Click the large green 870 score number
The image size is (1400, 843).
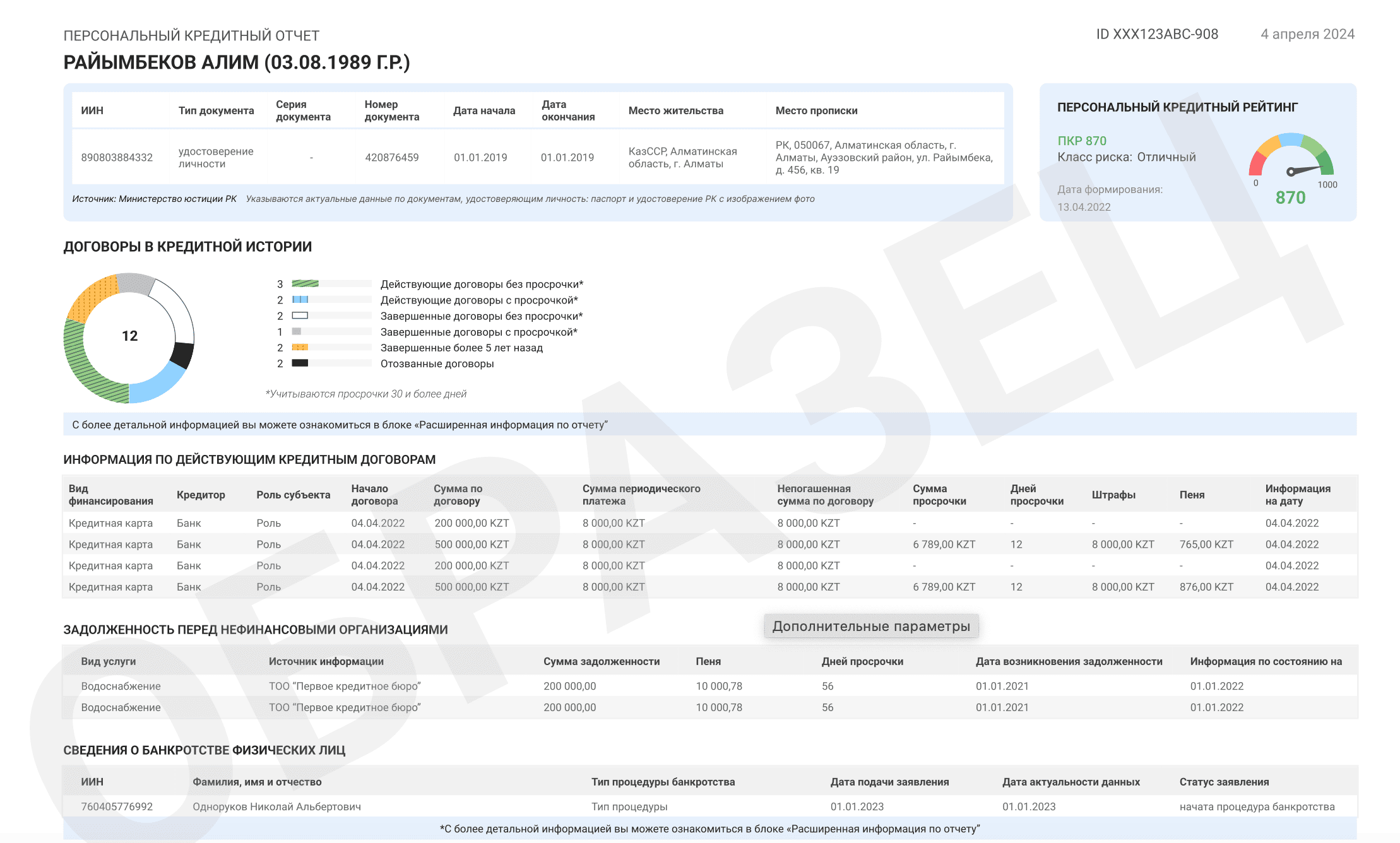pyautogui.click(x=1290, y=197)
